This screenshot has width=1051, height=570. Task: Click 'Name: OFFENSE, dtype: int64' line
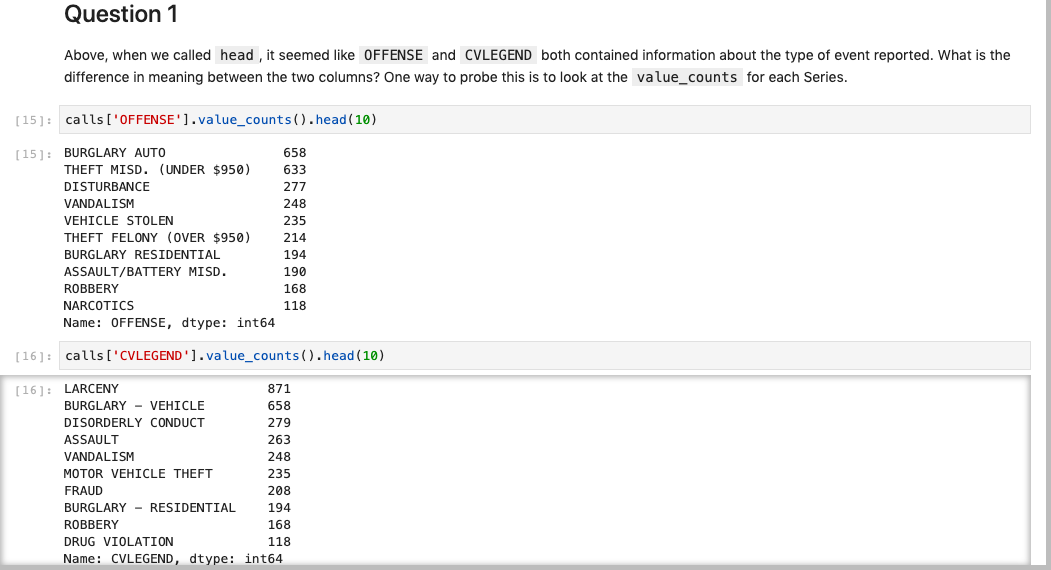[169, 323]
